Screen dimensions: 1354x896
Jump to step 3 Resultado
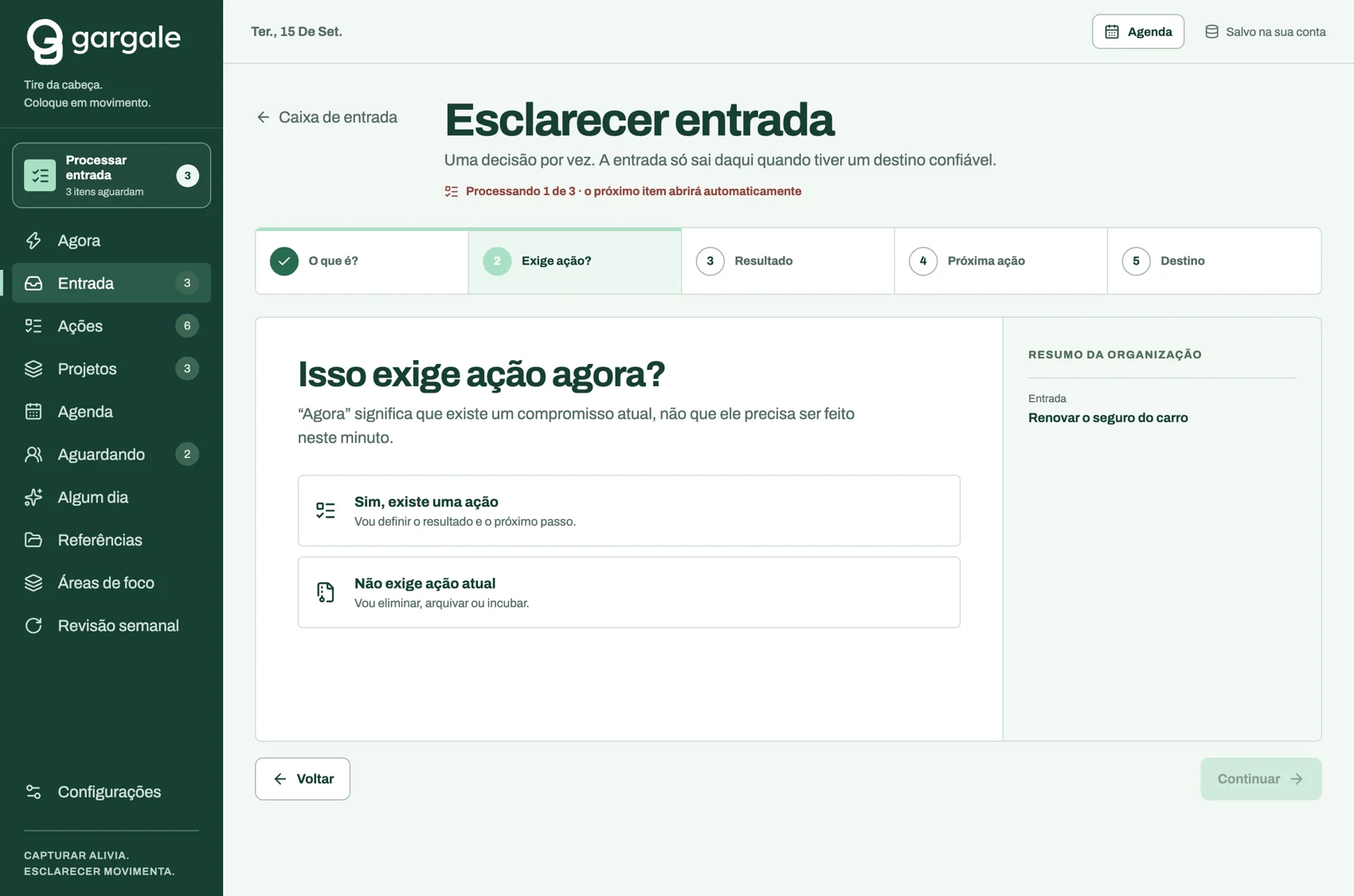(788, 261)
